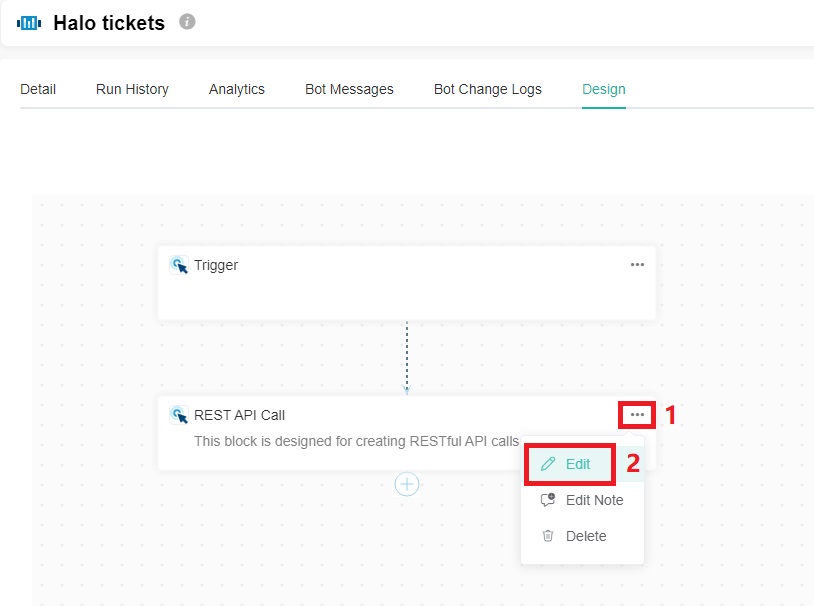Open the Bot Change Logs tab
This screenshot has width=814, height=606.
(488, 89)
